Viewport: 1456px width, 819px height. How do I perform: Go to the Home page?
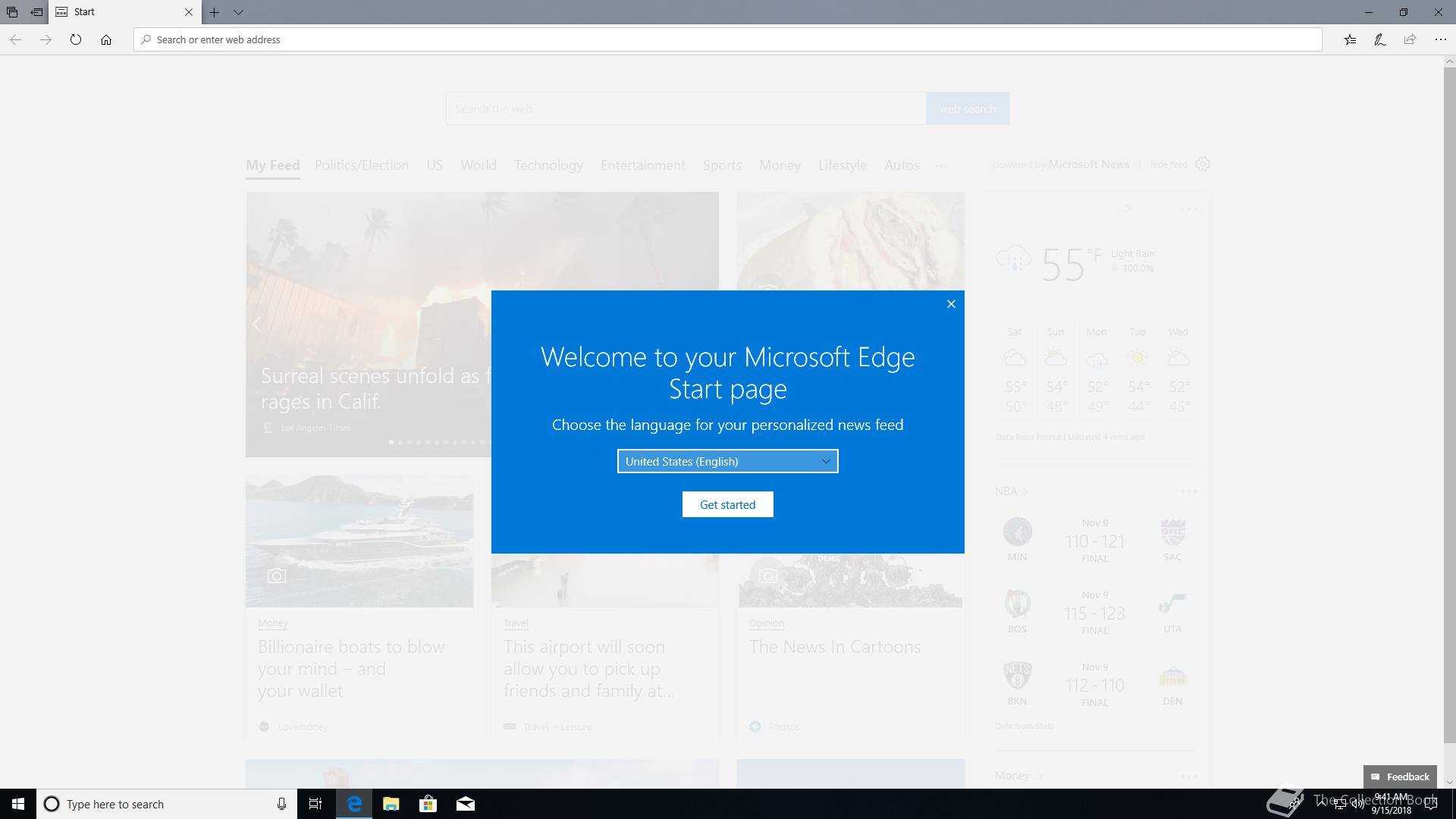click(x=106, y=39)
